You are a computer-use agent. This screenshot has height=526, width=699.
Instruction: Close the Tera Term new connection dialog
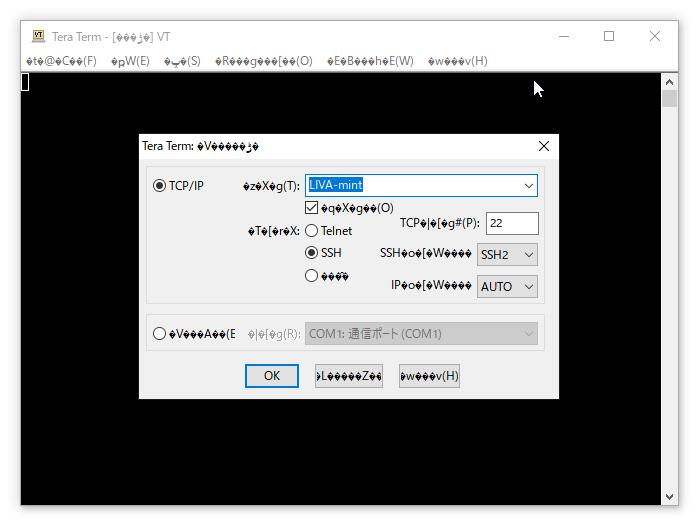pos(543,146)
